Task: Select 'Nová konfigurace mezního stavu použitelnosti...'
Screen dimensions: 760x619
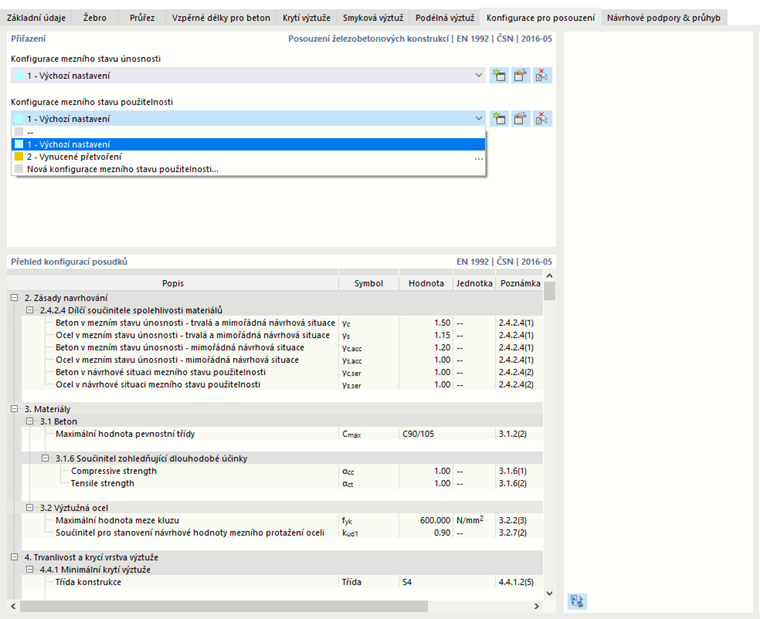Action: [248, 169]
